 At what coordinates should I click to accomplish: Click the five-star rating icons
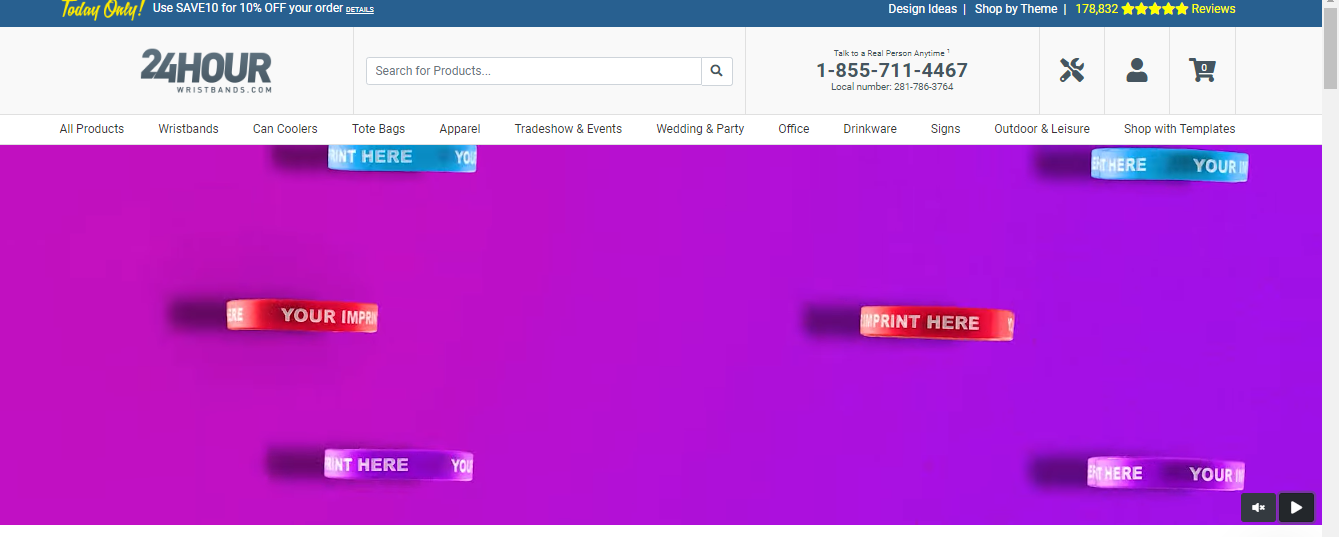(x=1155, y=9)
